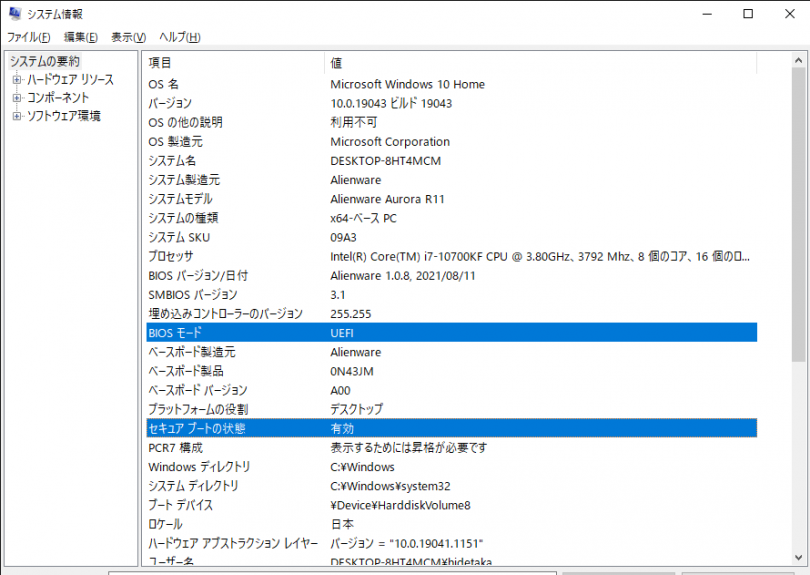The width and height of the screenshot is (810, 575).
Task: Click the value Microsoft Windows 10 Home
Action: pyautogui.click(x=407, y=84)
